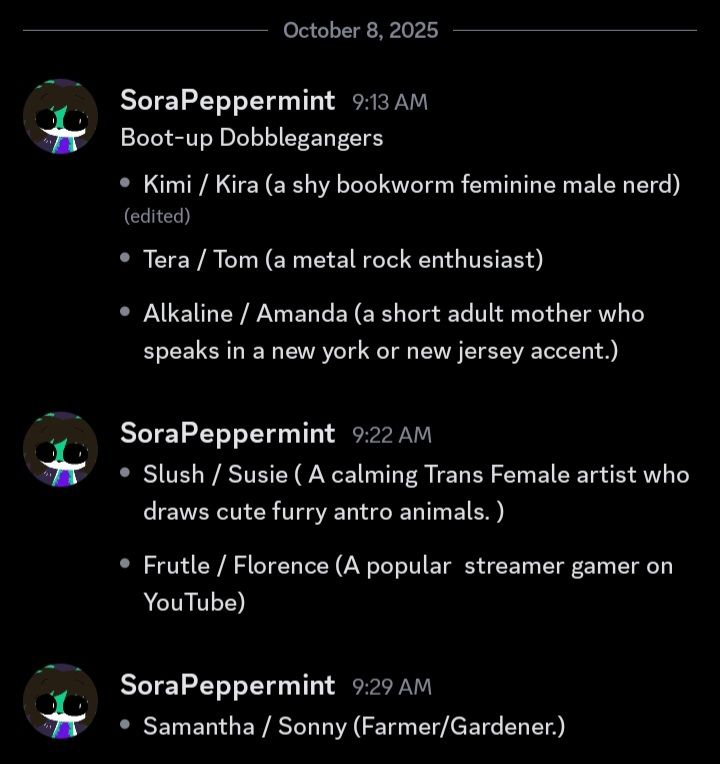
Task: Click the Alkaline / Amanda bullet text
Action: 394,332
